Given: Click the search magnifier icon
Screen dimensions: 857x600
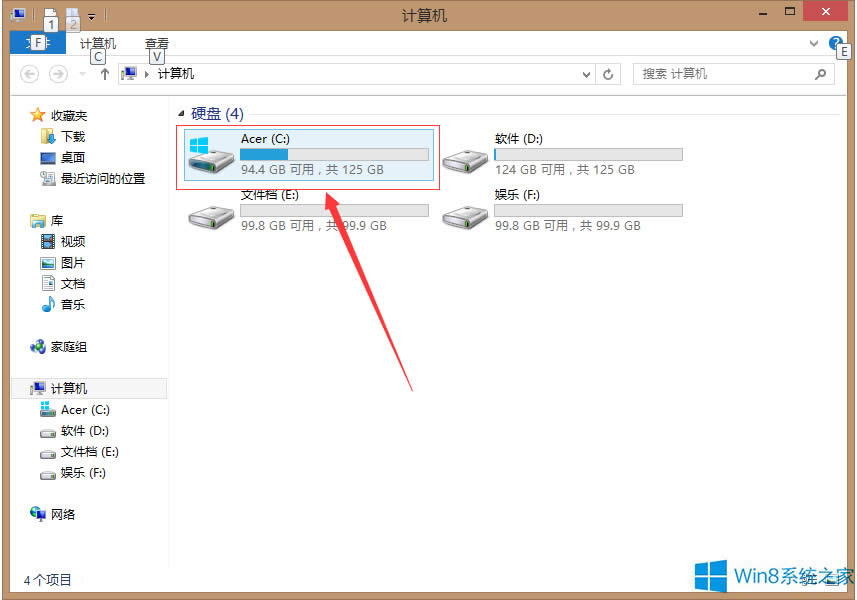Looking at the screenshot, I should 821,73.
